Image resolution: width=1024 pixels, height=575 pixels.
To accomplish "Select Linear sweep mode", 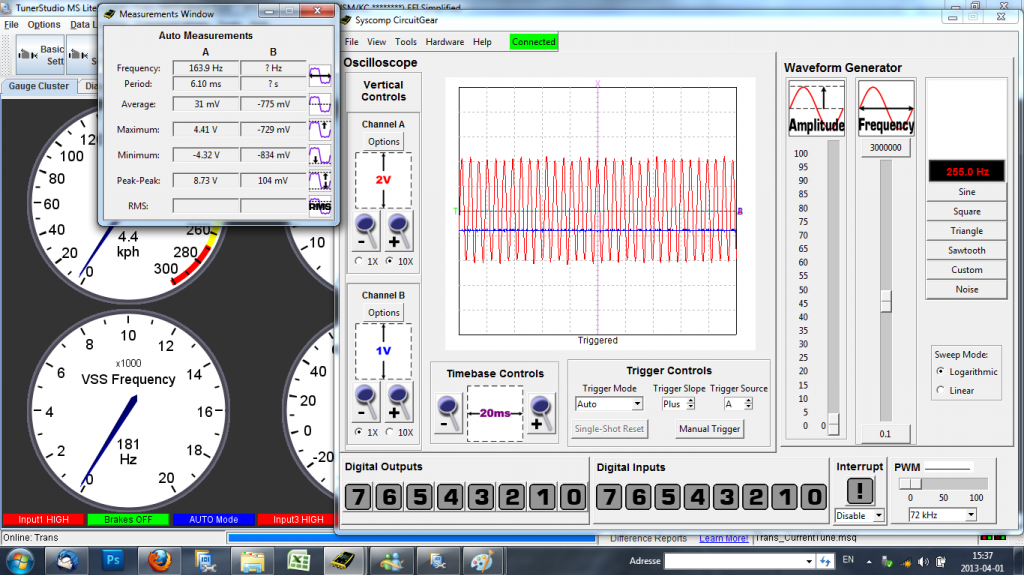I will click(940, 390).
